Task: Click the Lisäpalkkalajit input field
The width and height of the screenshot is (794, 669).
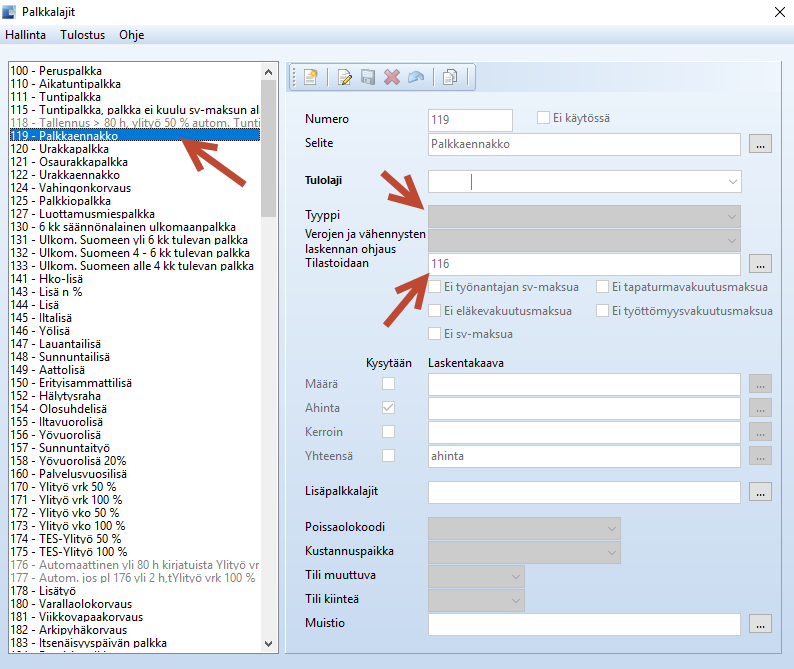Action: pos(584,492)
